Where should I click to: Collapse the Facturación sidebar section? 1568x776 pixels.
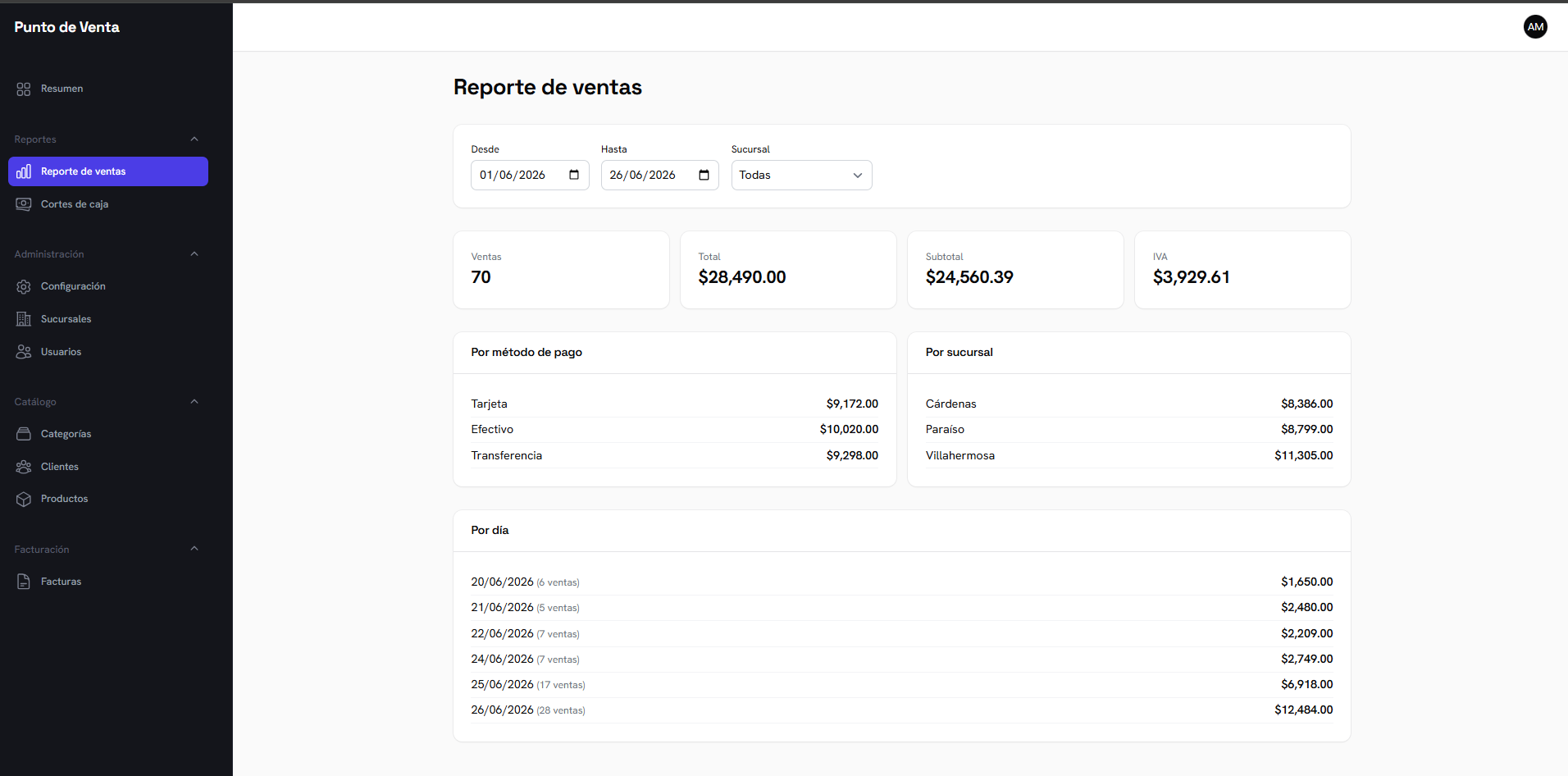click(x=194, y=549)
